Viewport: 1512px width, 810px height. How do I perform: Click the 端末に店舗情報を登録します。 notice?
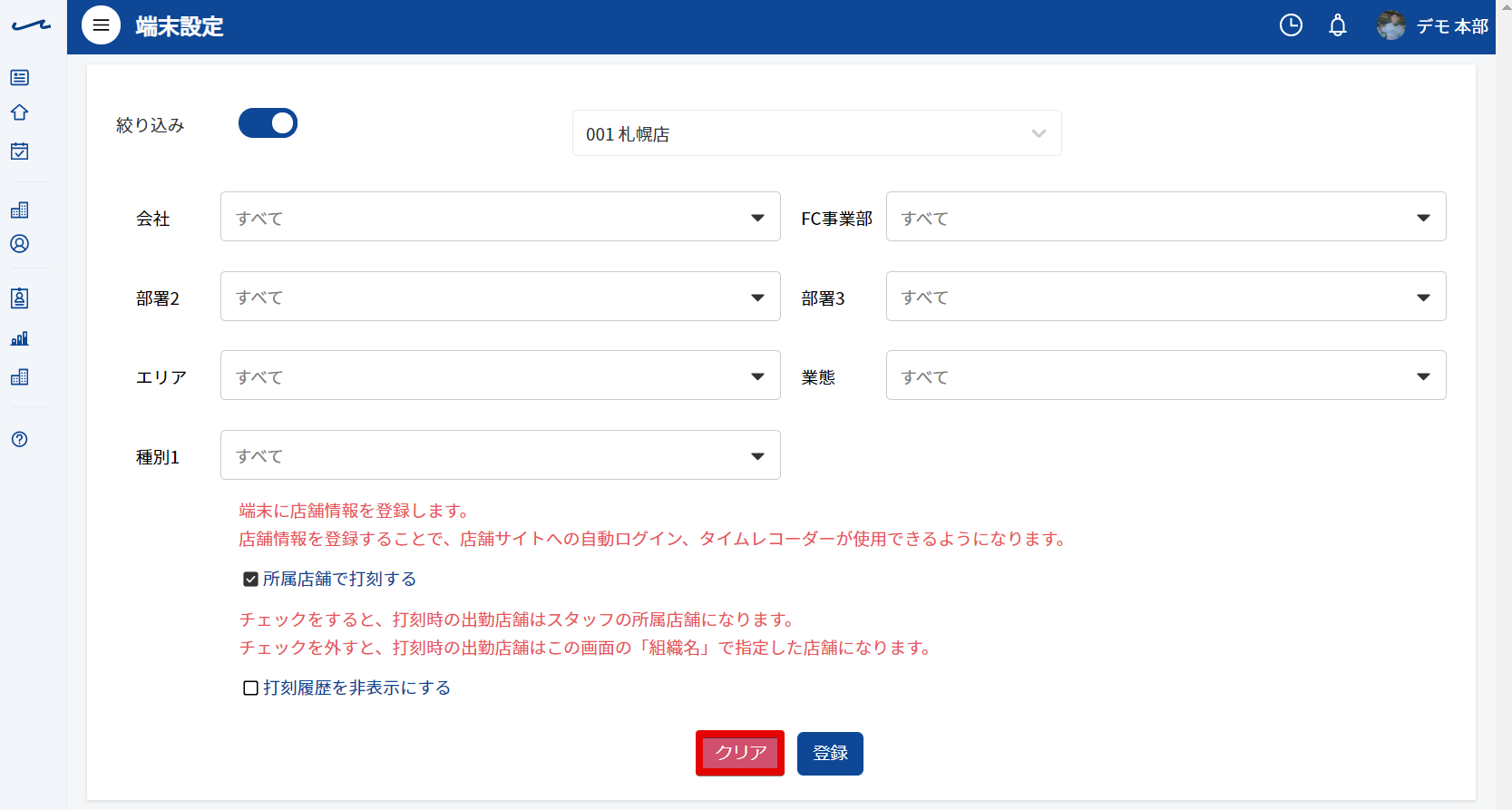point(355,511)
